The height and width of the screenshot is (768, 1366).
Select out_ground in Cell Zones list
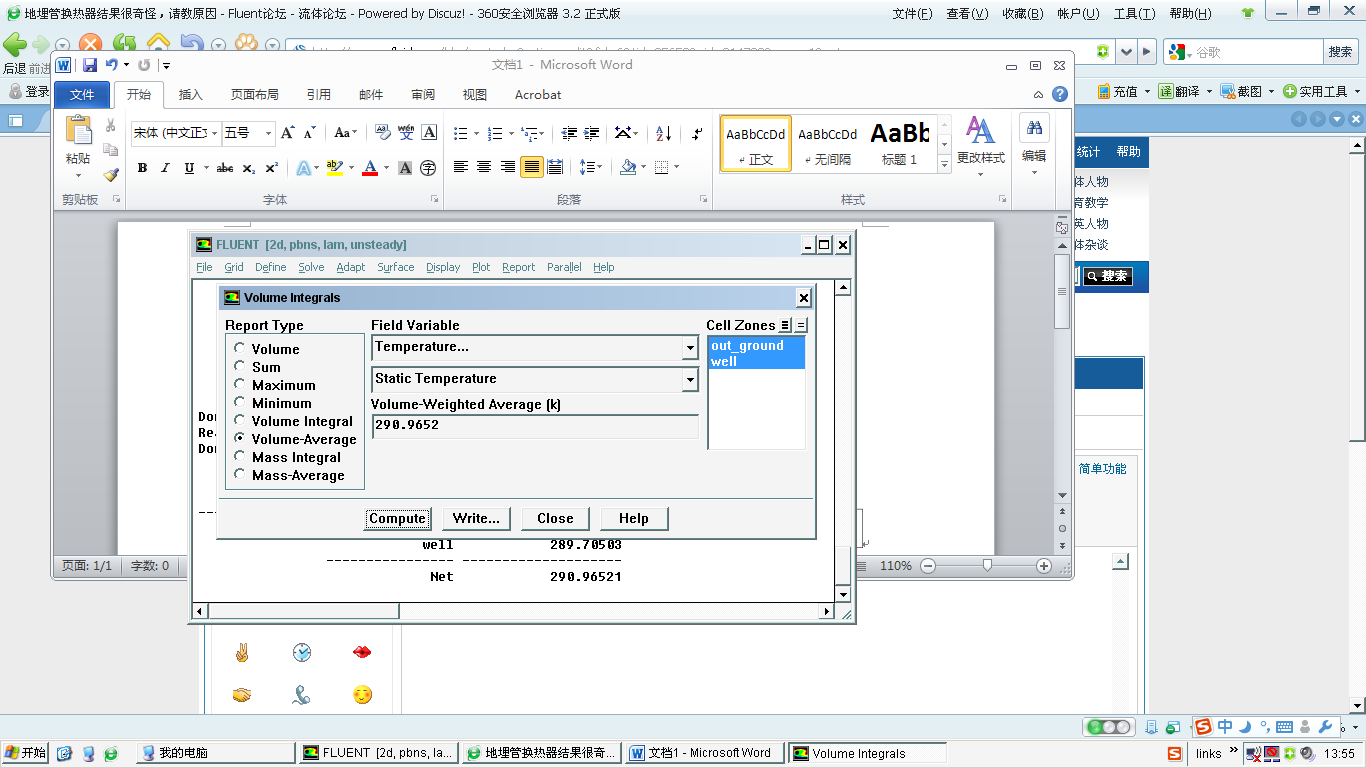click(x=756, y=345)
